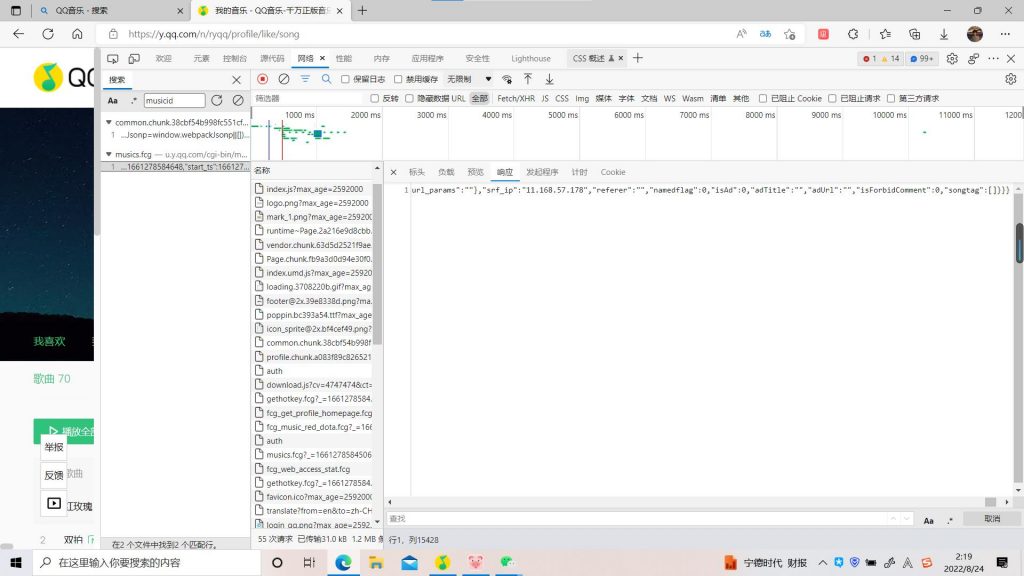
Task: Click cancel button in response find bar
Action: (992, 519)
